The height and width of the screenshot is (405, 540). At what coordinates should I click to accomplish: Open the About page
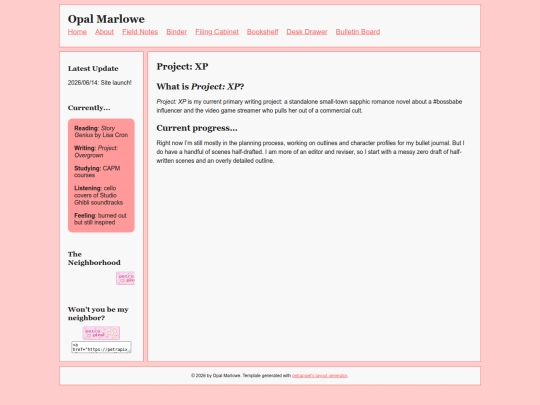(x=104, y=32)
